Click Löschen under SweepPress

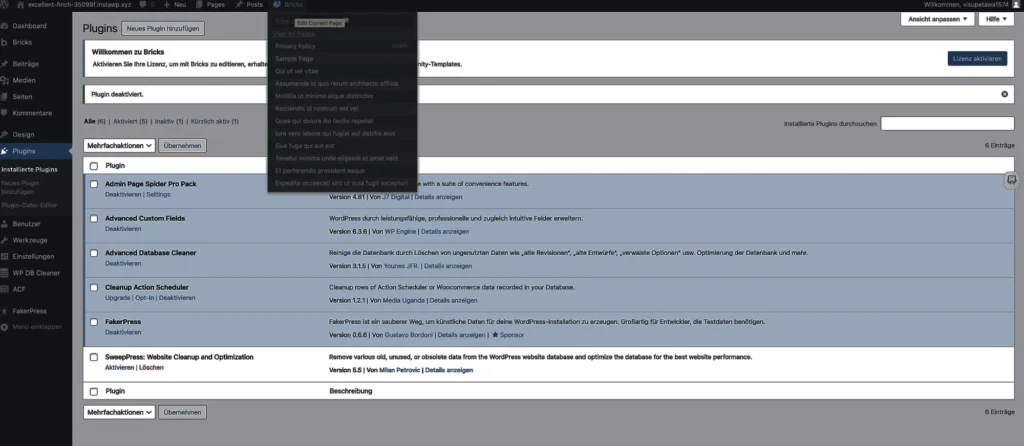tap(152, 368)
